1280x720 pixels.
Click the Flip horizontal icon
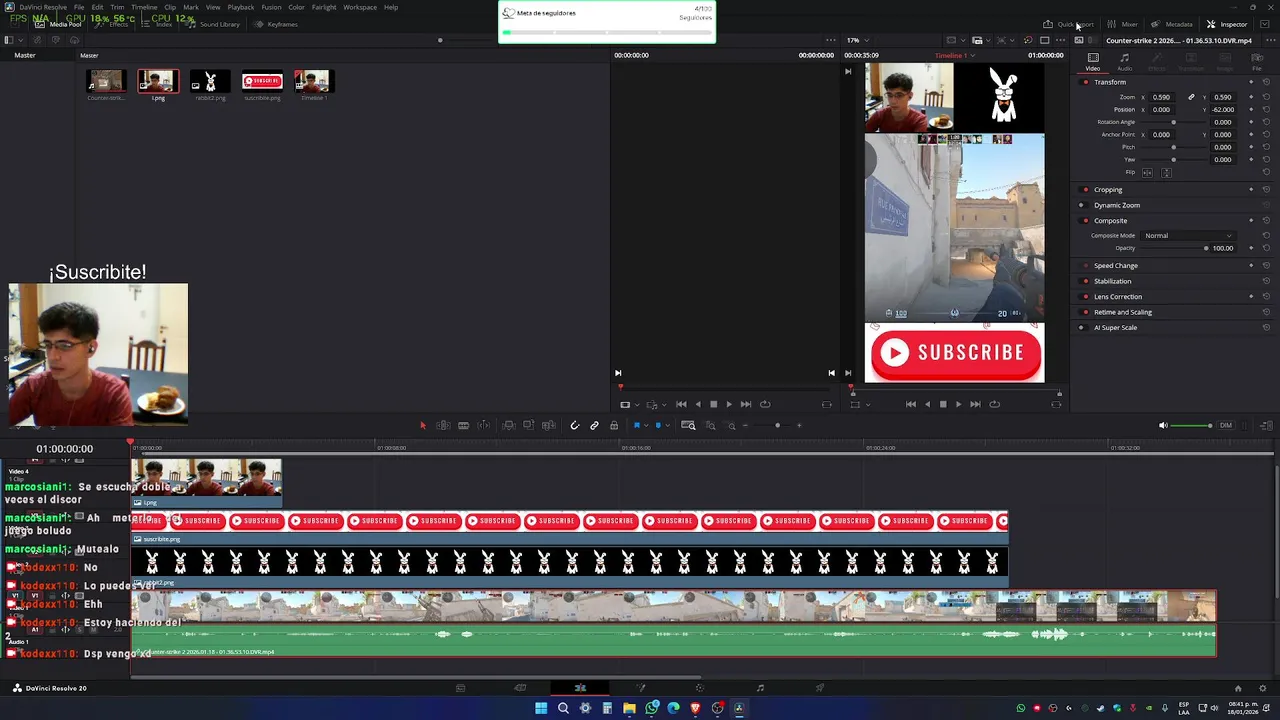[x=1147, y=172]
